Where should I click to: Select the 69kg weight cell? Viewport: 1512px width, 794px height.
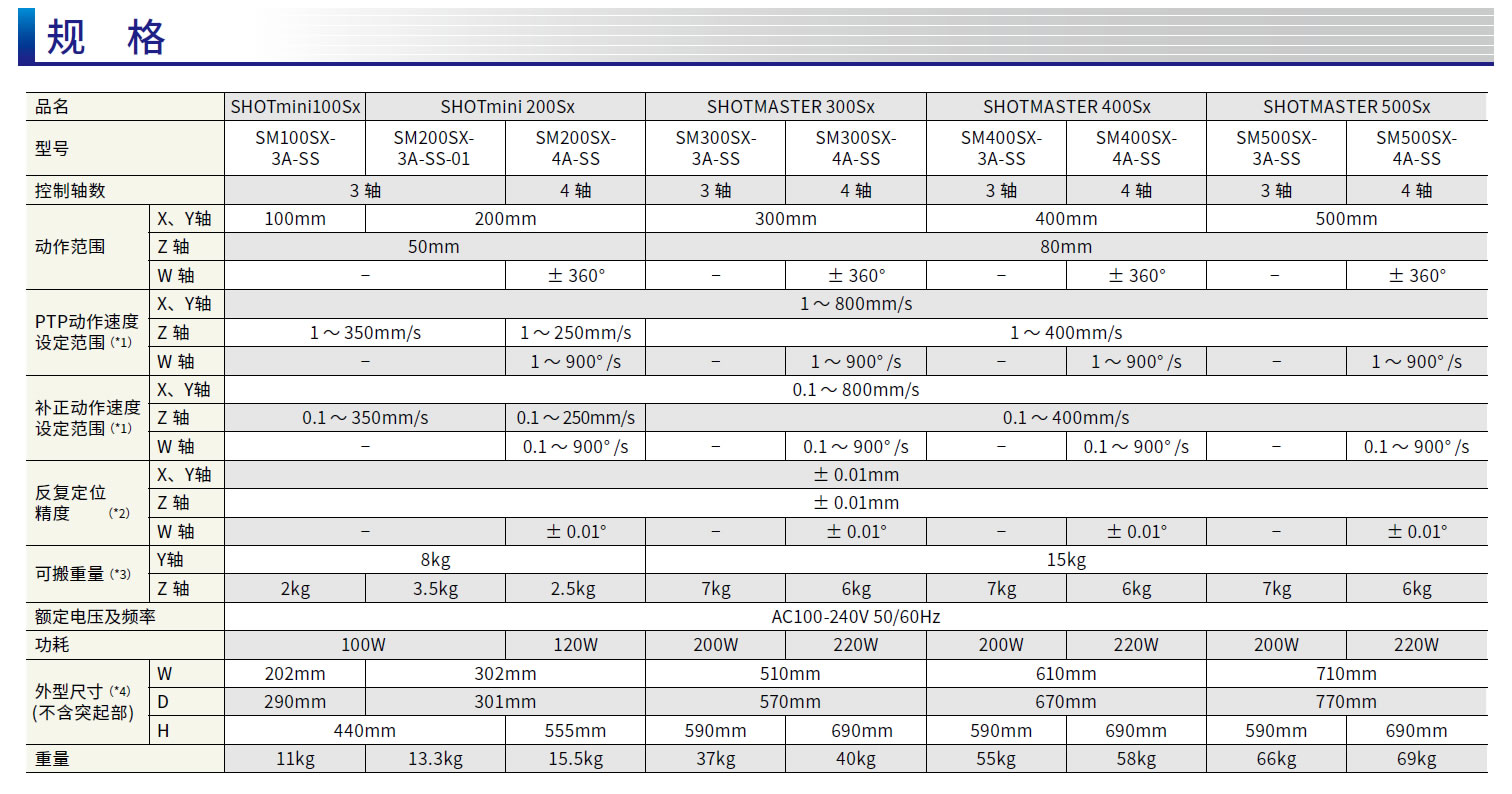pos(1416,760)
